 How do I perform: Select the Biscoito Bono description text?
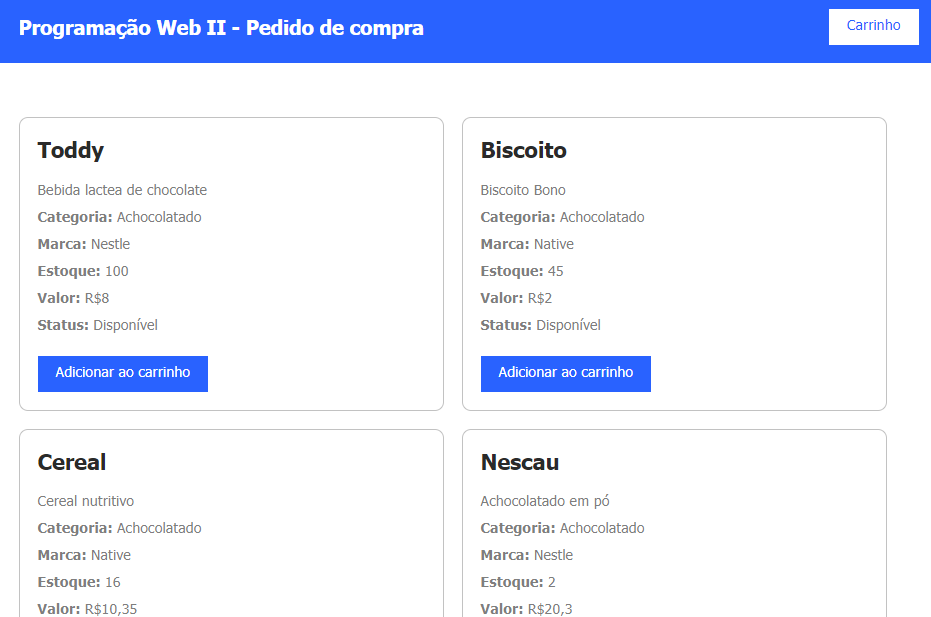coord(523,190)
